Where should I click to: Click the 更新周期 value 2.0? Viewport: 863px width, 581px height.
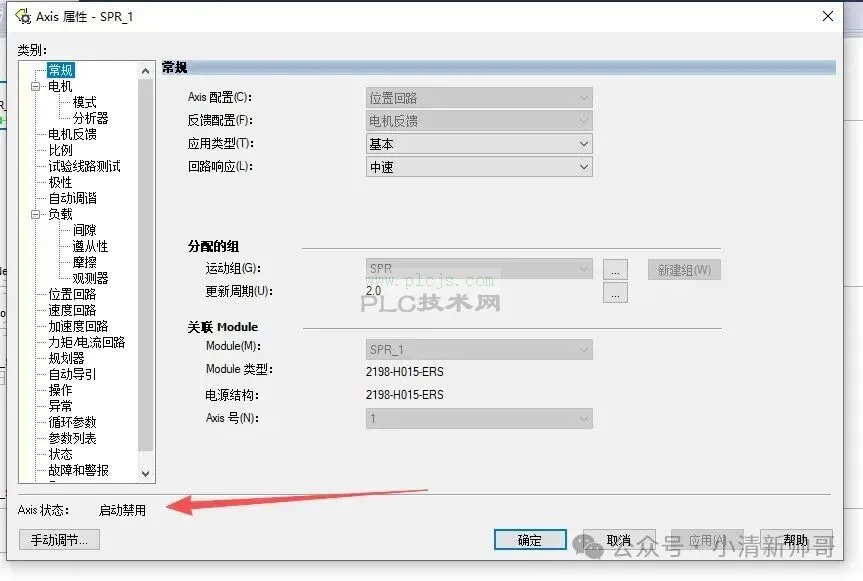[373, 291]
